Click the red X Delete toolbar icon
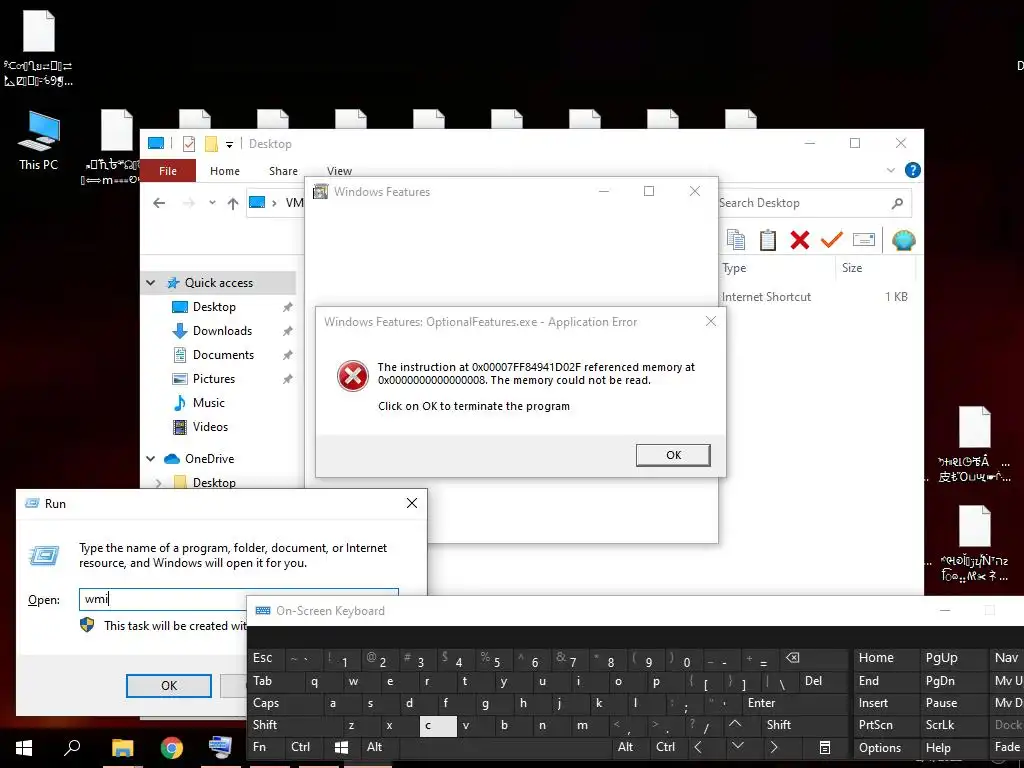1024x768 pixels. click(x=799, y=240)
